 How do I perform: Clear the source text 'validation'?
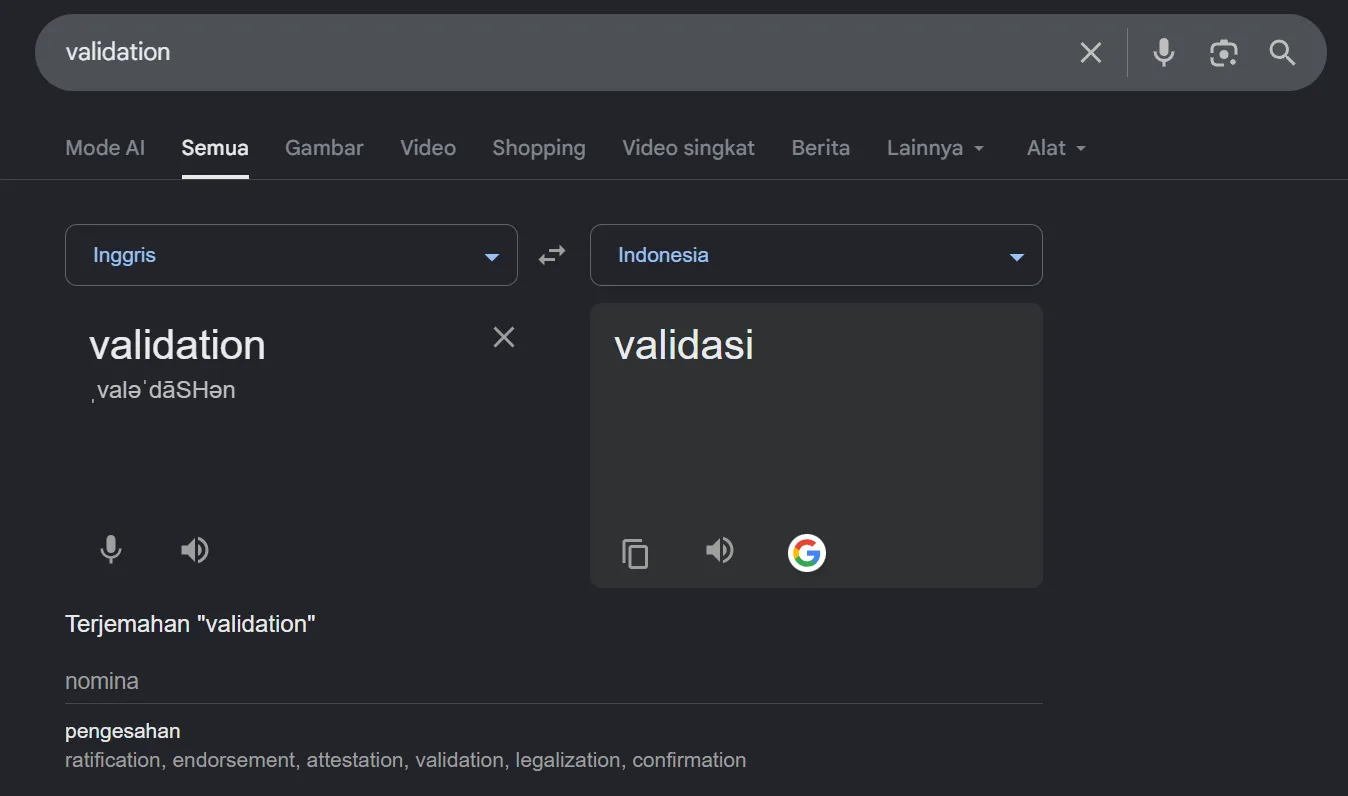coord(504,338)
